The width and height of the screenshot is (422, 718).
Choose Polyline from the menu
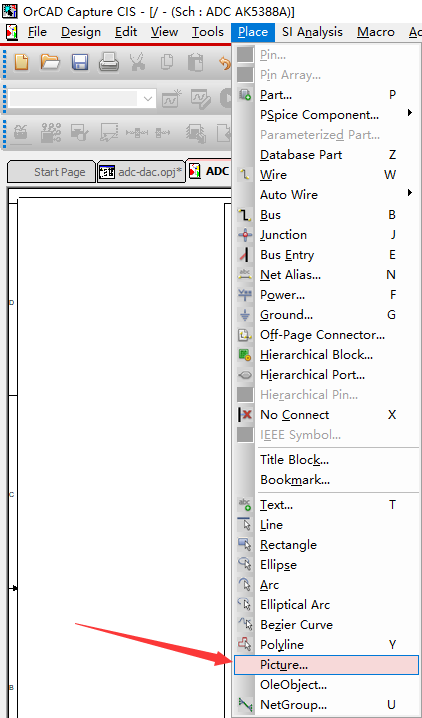(326, 645)
